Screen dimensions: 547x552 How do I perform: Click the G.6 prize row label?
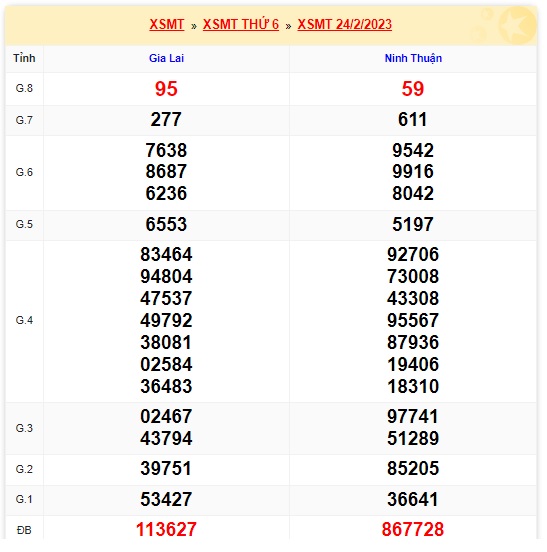coord(24,172)
